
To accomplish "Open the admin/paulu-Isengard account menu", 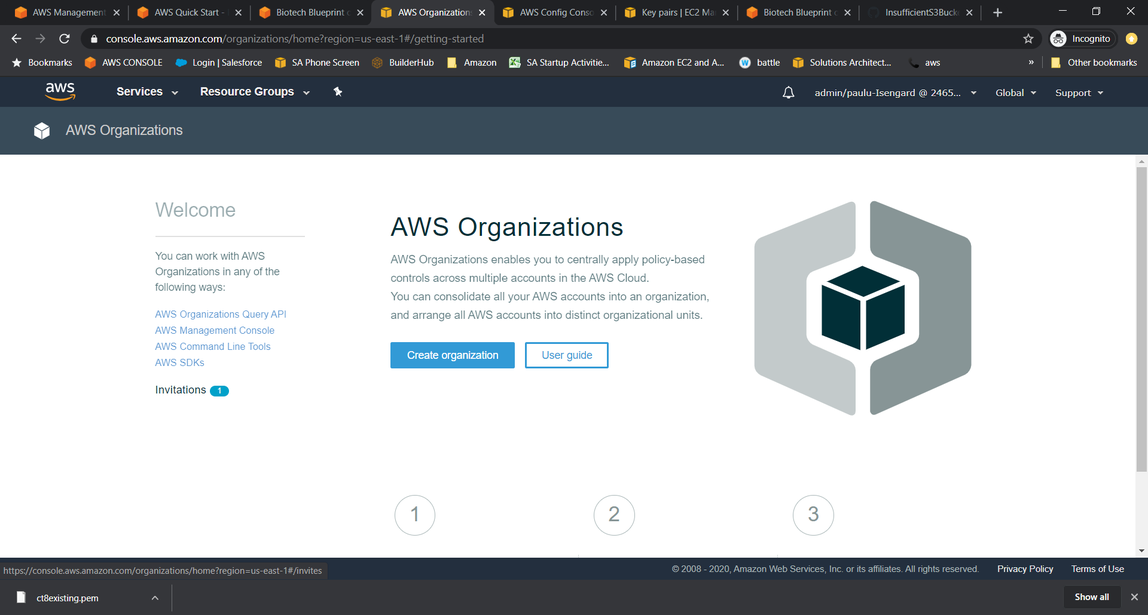I will click(895, 93).
